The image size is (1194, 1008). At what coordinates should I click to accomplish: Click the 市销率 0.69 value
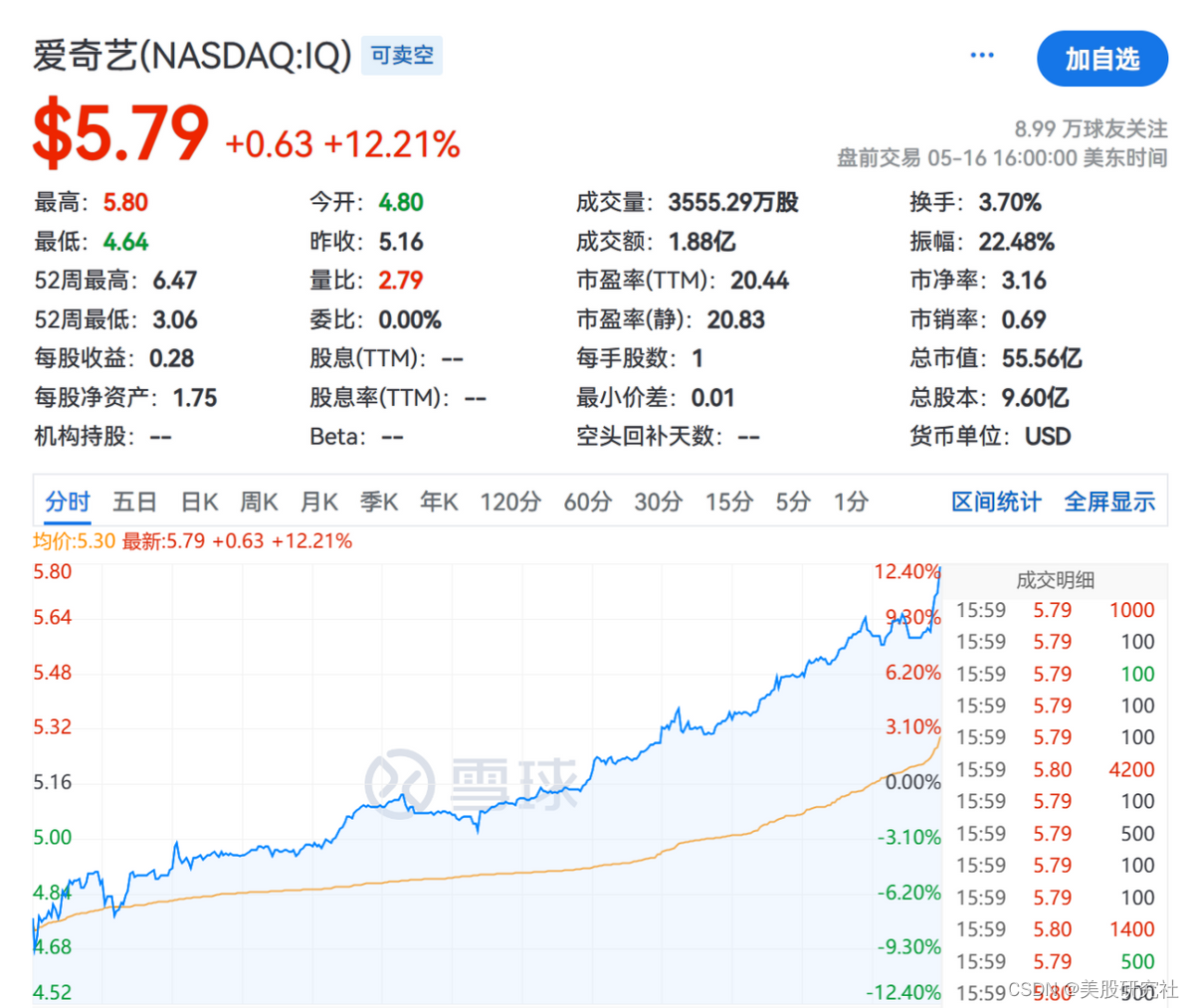click(1024, 319)
